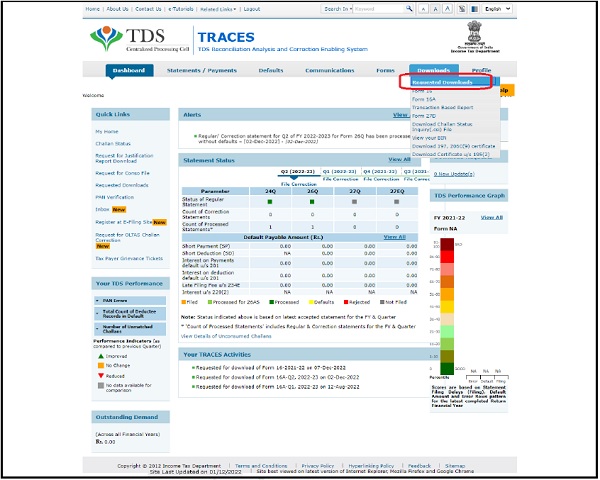Screen dimensions: 600x480
Task: Click the dark red top segment of performance graph
Action: coord(447,244)
